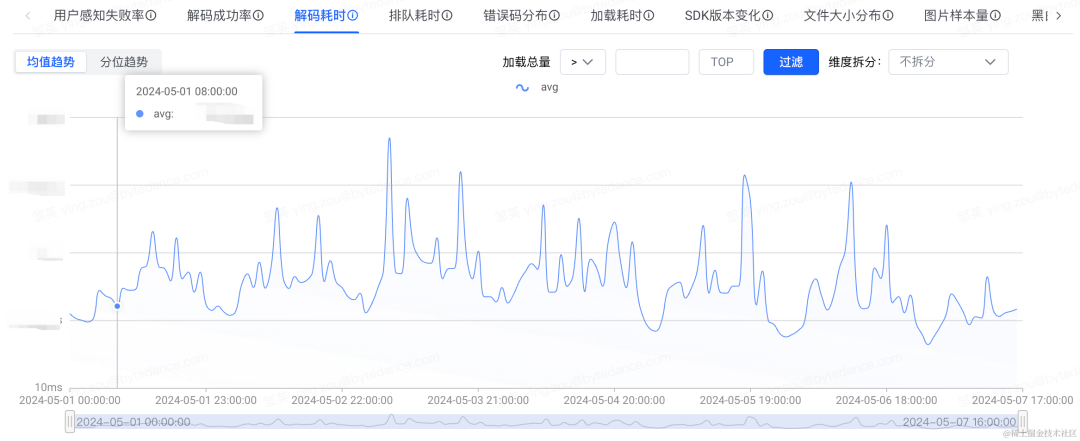The width and height of the screenshot is (1080, 441).
Task: Toggle the avg legend series
Action: point(537,88)
